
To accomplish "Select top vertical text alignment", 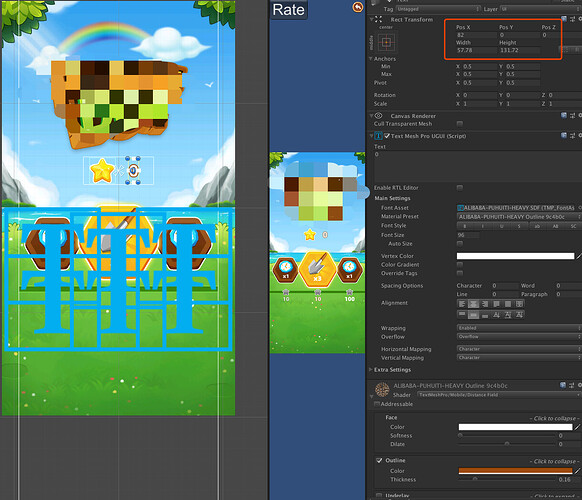I will coord(462,315).
